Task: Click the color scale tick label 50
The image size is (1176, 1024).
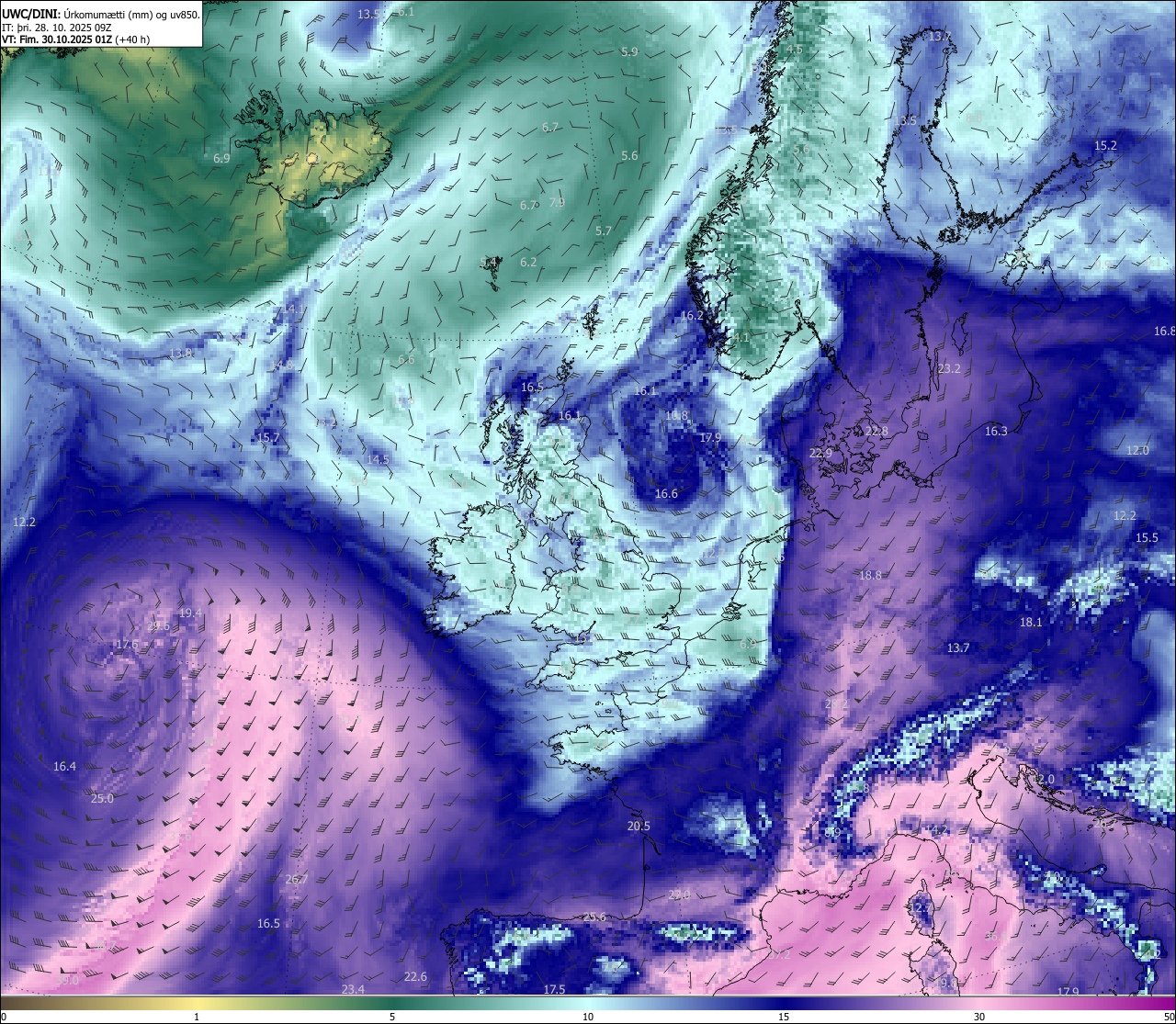Action: [x=1170, y=1017]
